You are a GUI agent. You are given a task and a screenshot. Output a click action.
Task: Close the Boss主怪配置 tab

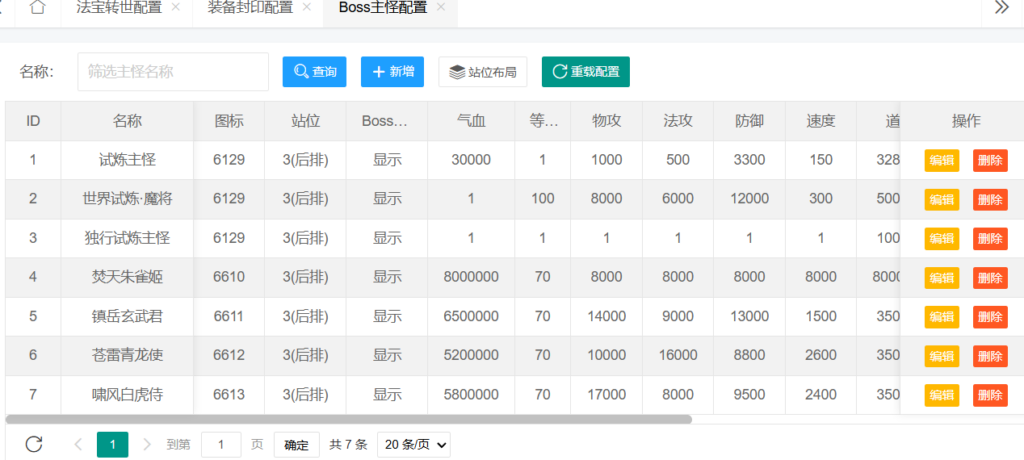(x=441, y=7)
